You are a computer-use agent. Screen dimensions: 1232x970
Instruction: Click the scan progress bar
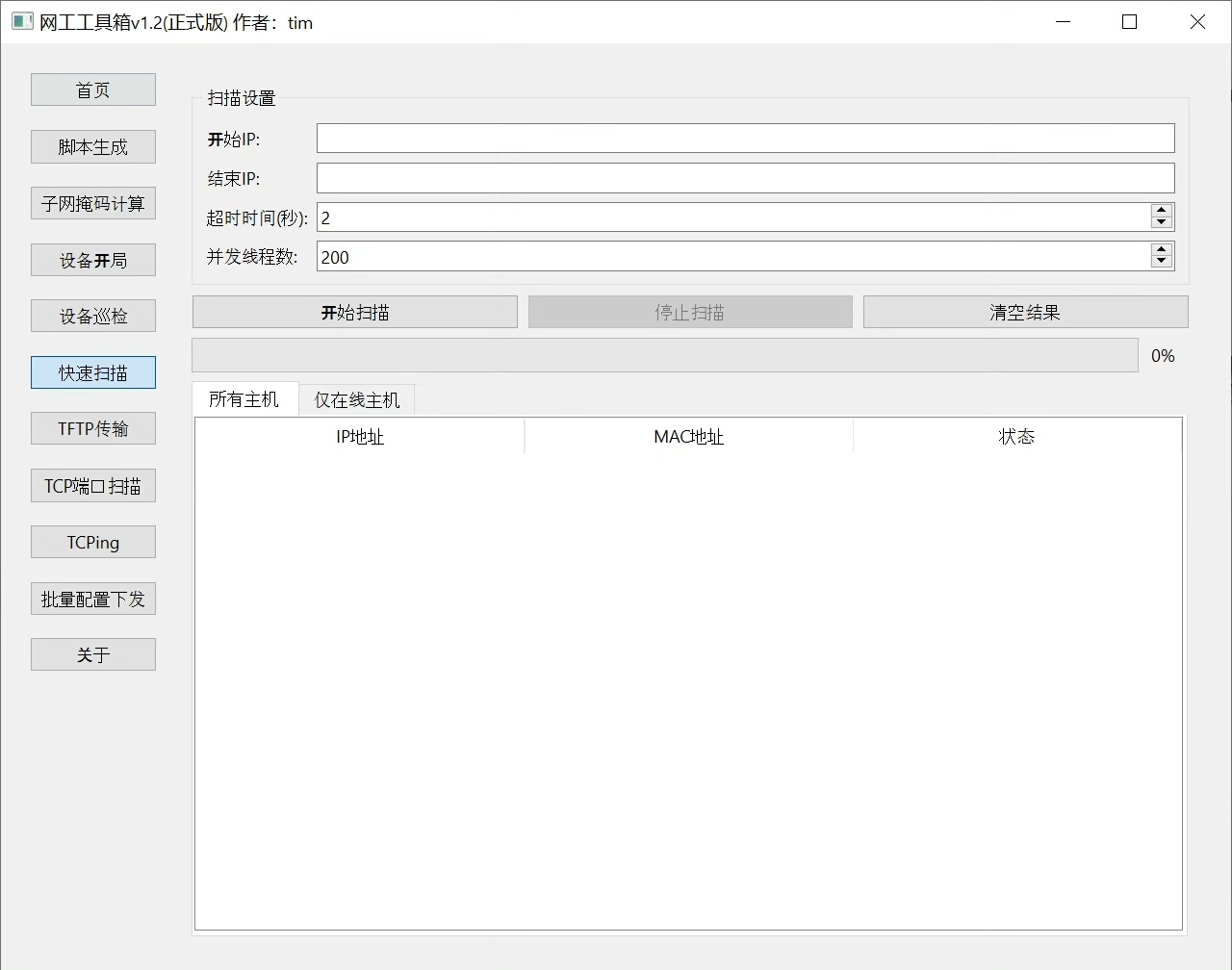(664, 355)
